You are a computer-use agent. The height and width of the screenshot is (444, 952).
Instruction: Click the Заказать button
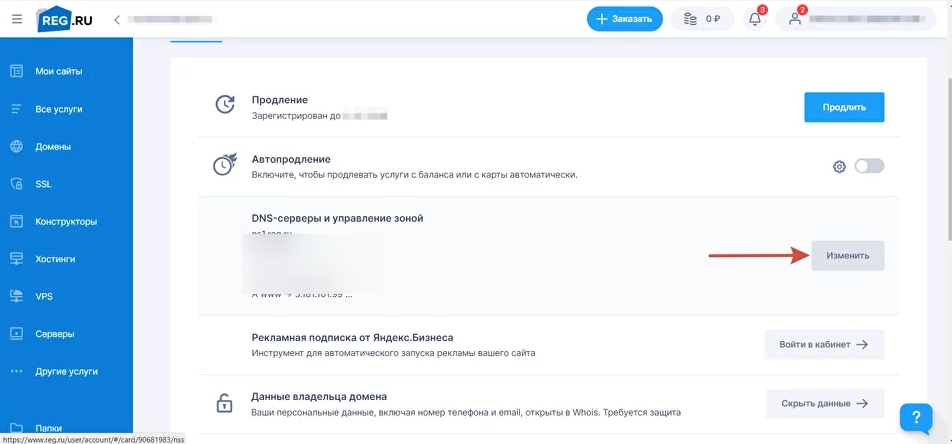[x=624, y=19]
